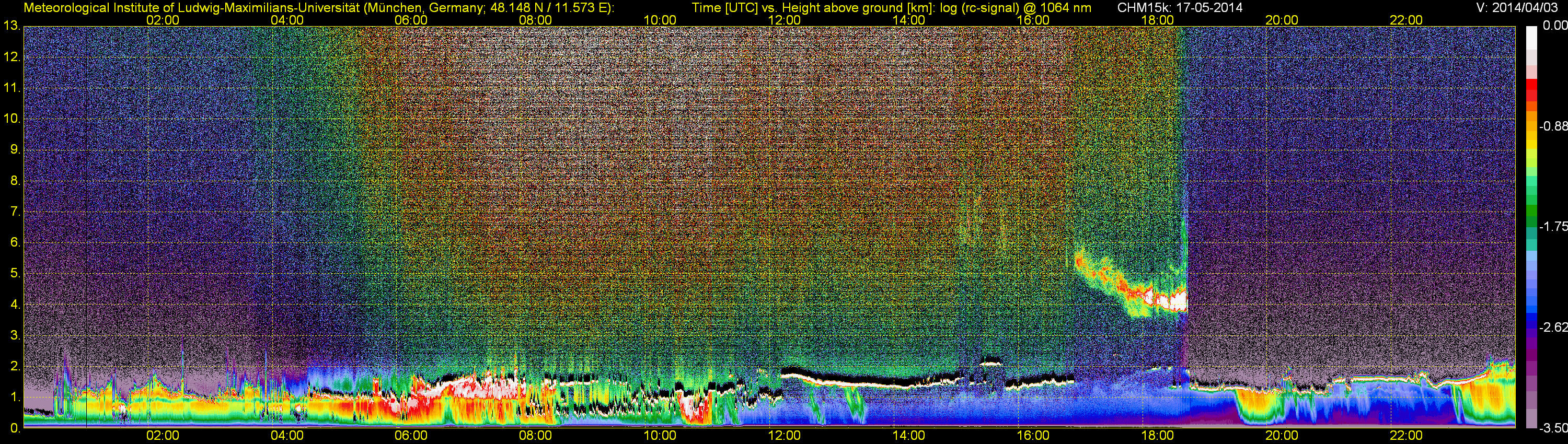The width and height of the screenshot is (1568, 444).
Task: Click the 08:00 label on the top time axis
Action: coord(536,19)
